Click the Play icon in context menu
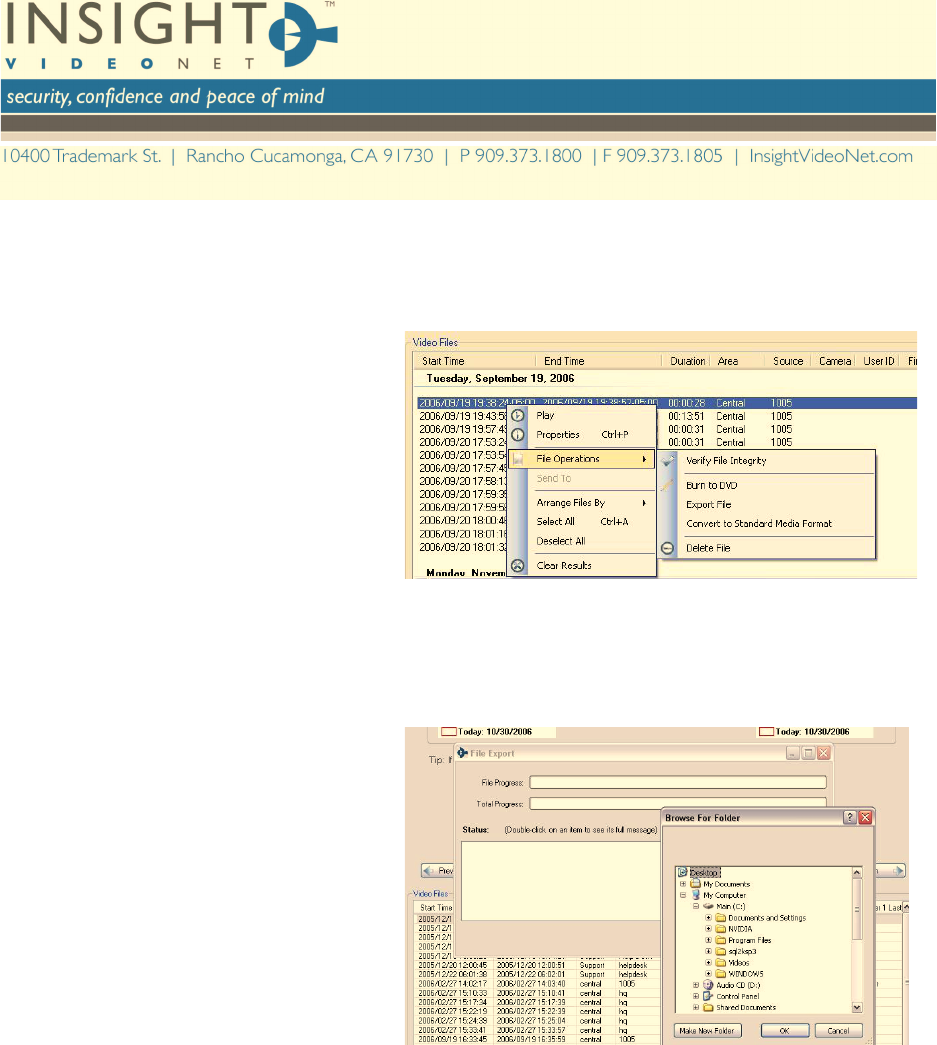Screen dimensions: 937x1045 pyautogui.click(x=518, y=415)
